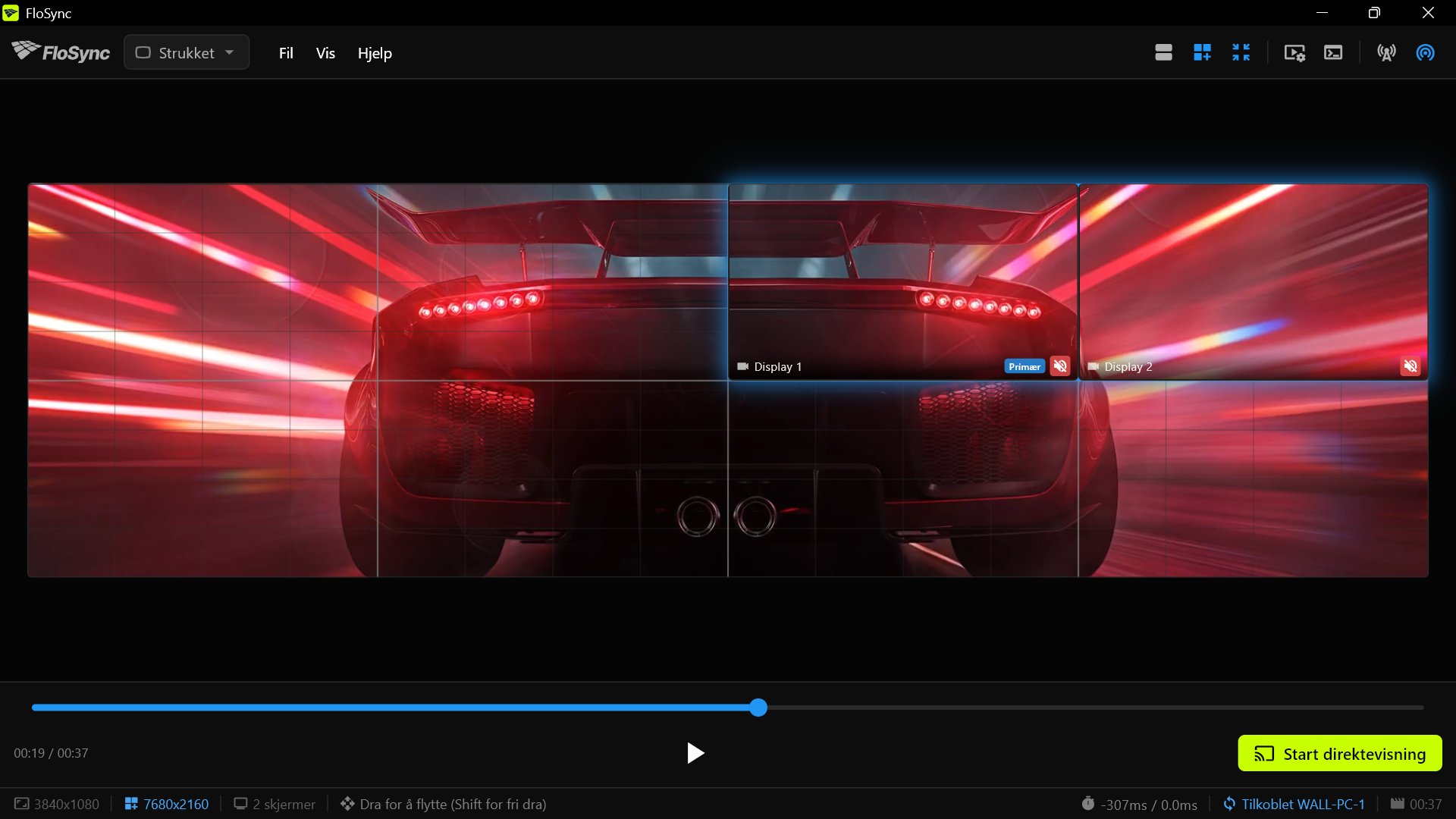Open the Strukket scaling mode dropdown
This screenshot has width=1456, height=819.
click(x=187, y=52)
